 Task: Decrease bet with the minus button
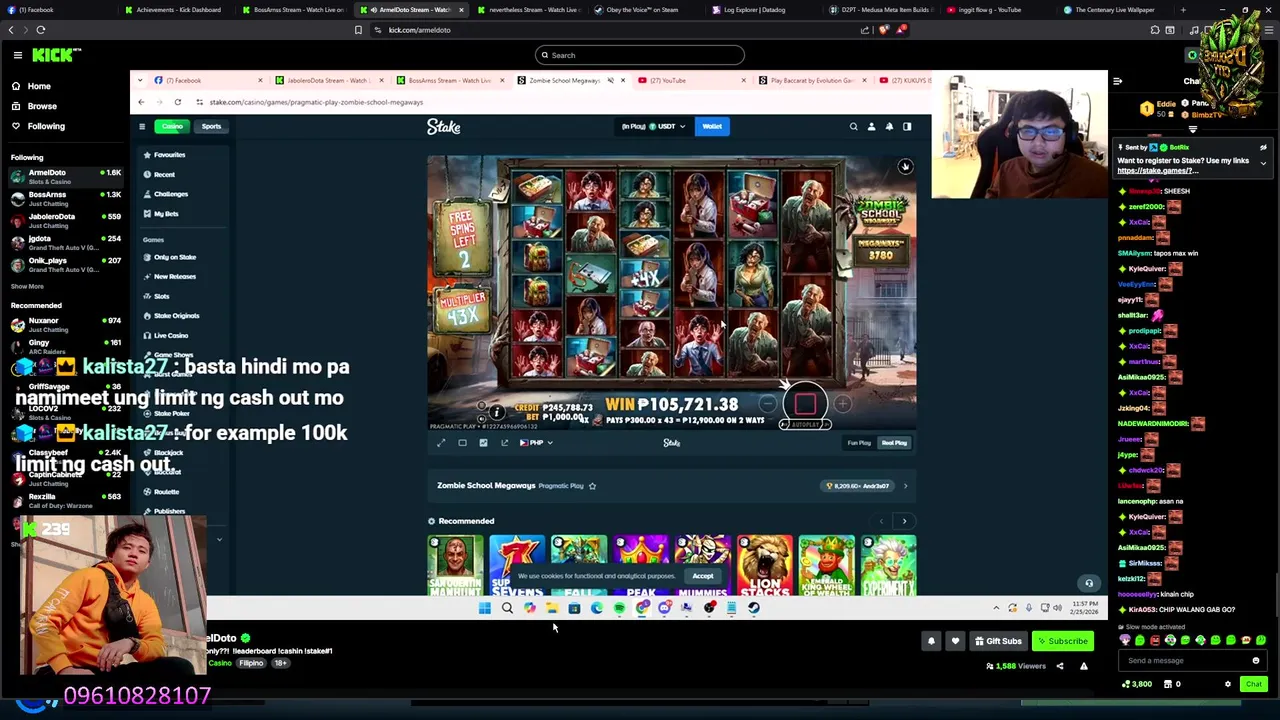point(767,404)
